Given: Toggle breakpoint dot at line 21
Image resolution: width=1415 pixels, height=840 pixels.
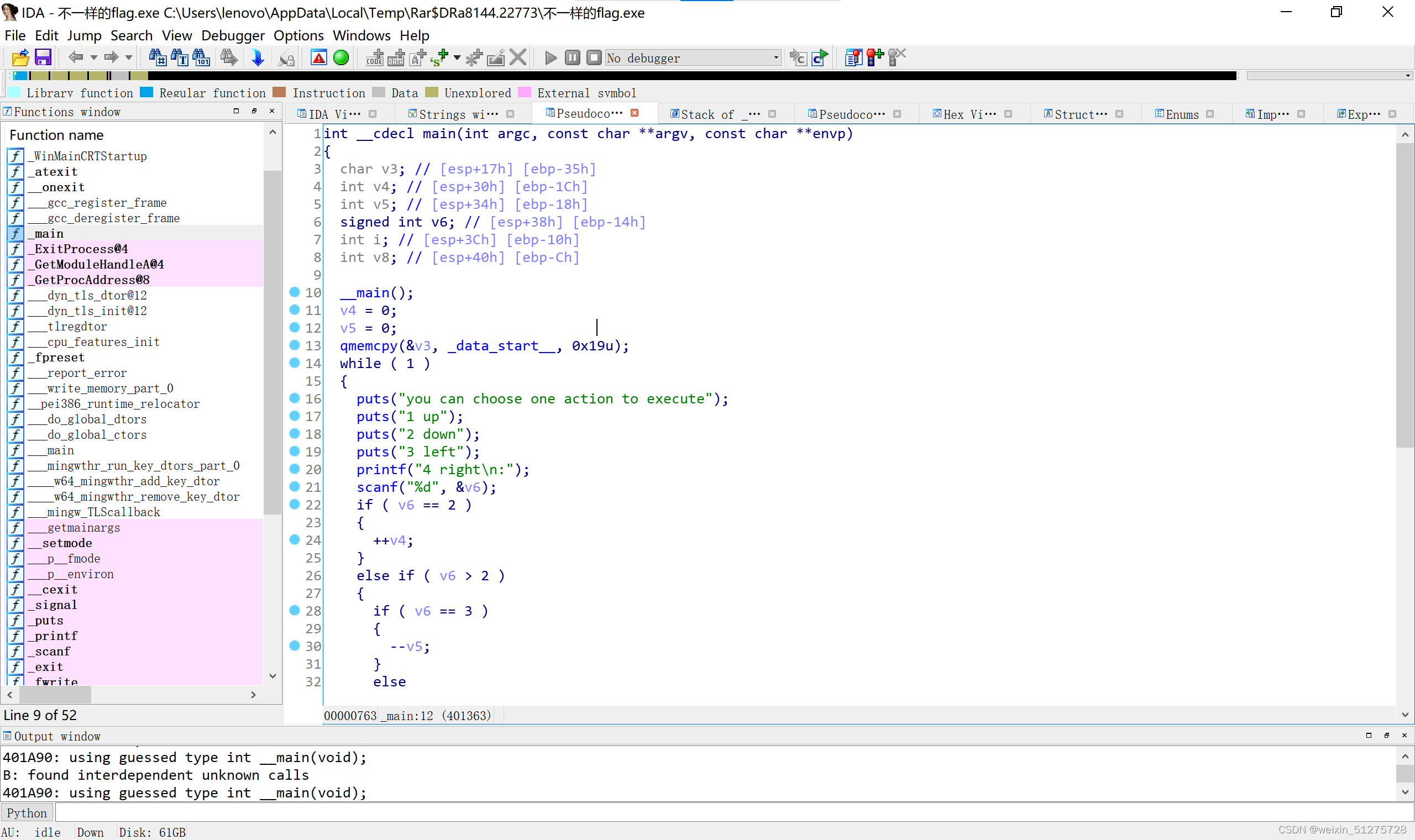Looking at the screenshot, I should click(x=294, y=486).
